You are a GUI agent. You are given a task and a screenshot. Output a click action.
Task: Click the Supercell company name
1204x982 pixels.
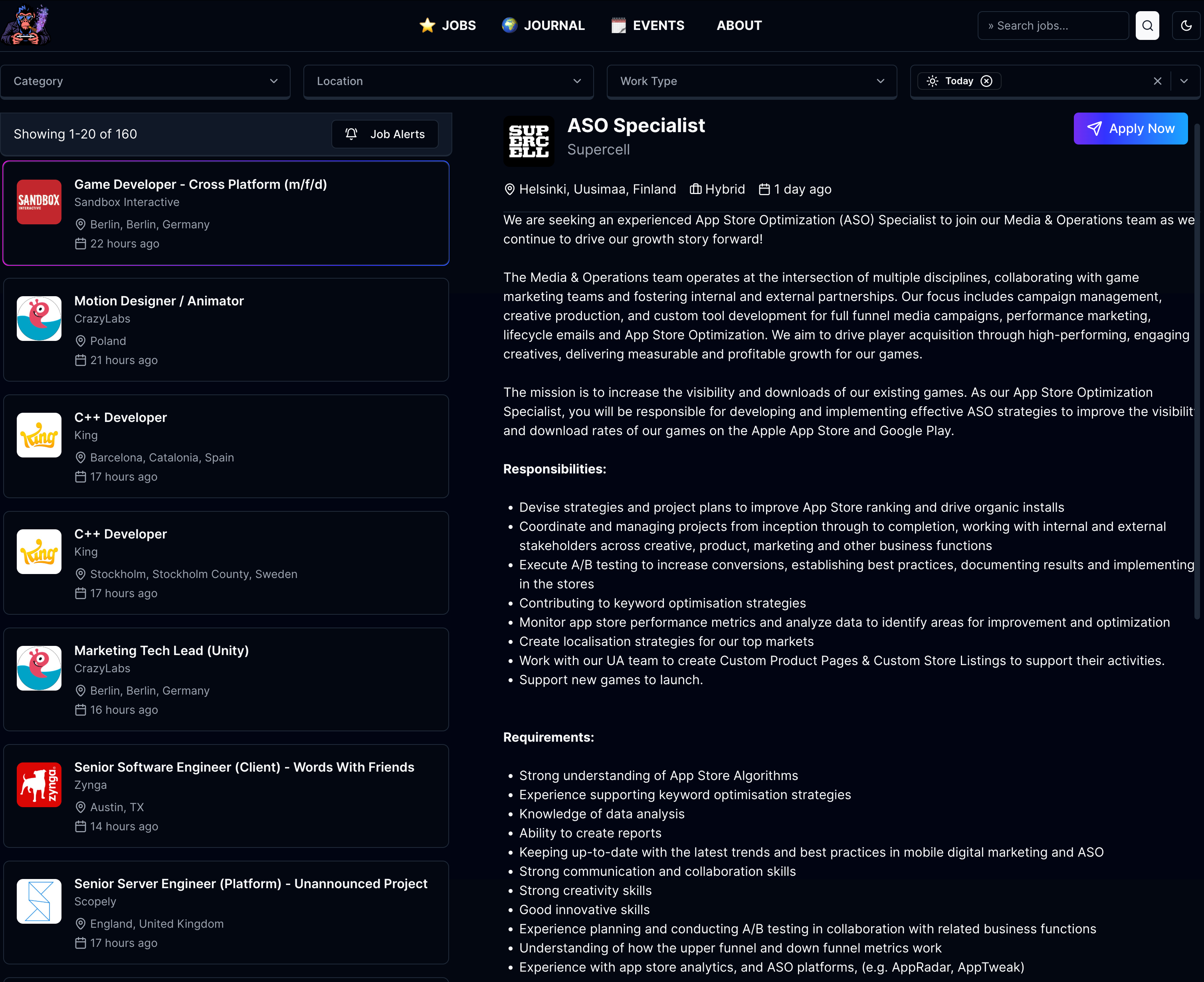(598, 149)
